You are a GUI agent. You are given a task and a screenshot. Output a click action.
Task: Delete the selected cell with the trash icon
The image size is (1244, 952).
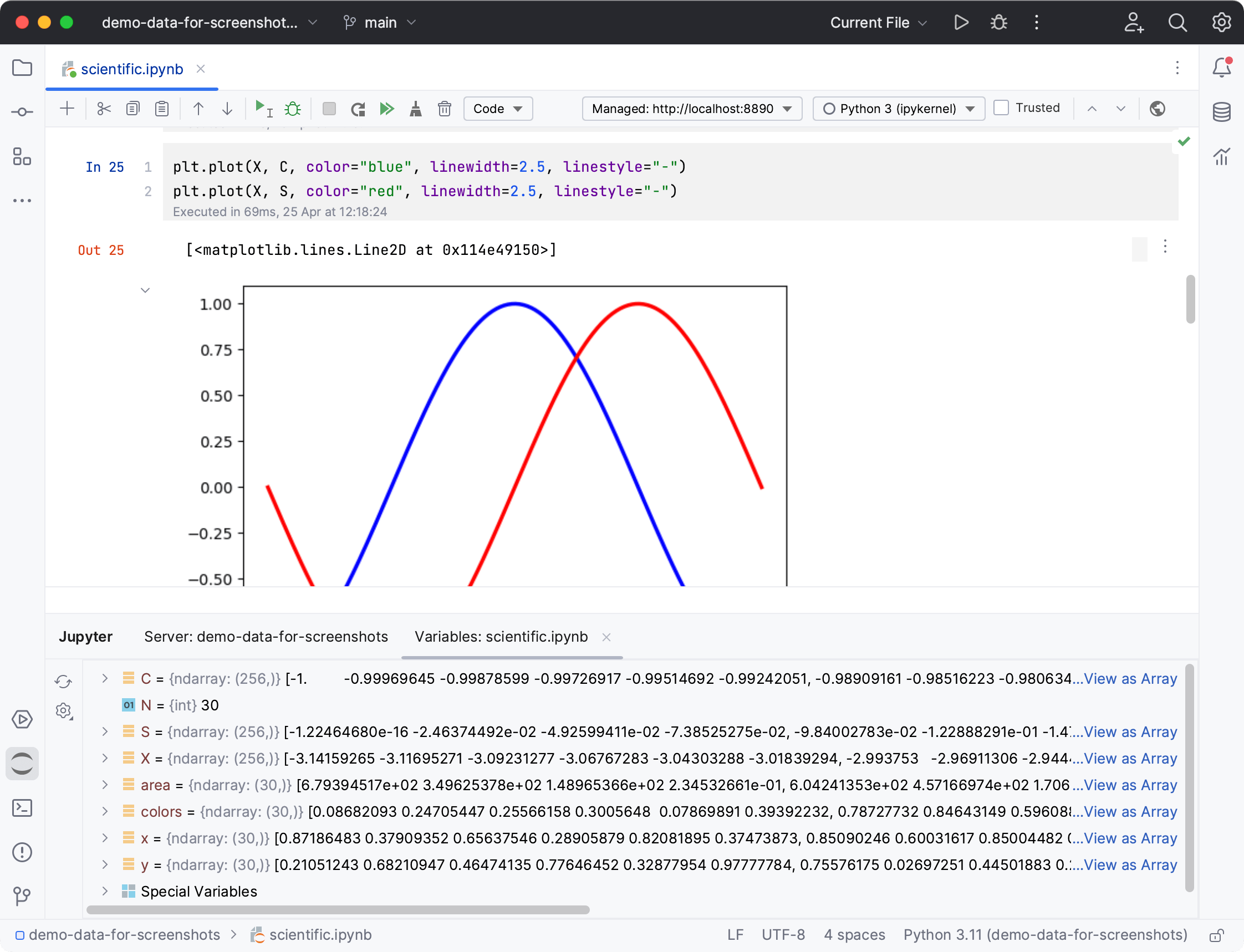(x=445, y=108)
